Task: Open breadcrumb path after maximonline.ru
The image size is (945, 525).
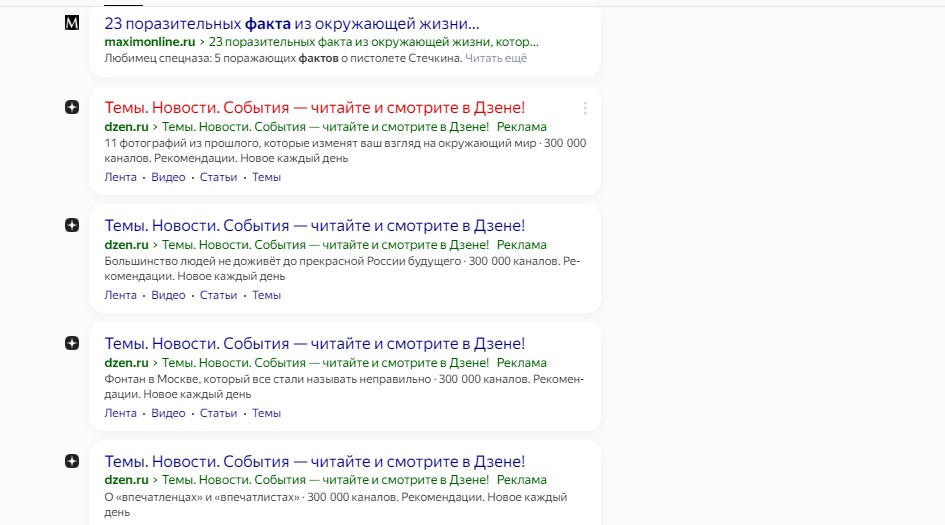Action: coord(373,42)
